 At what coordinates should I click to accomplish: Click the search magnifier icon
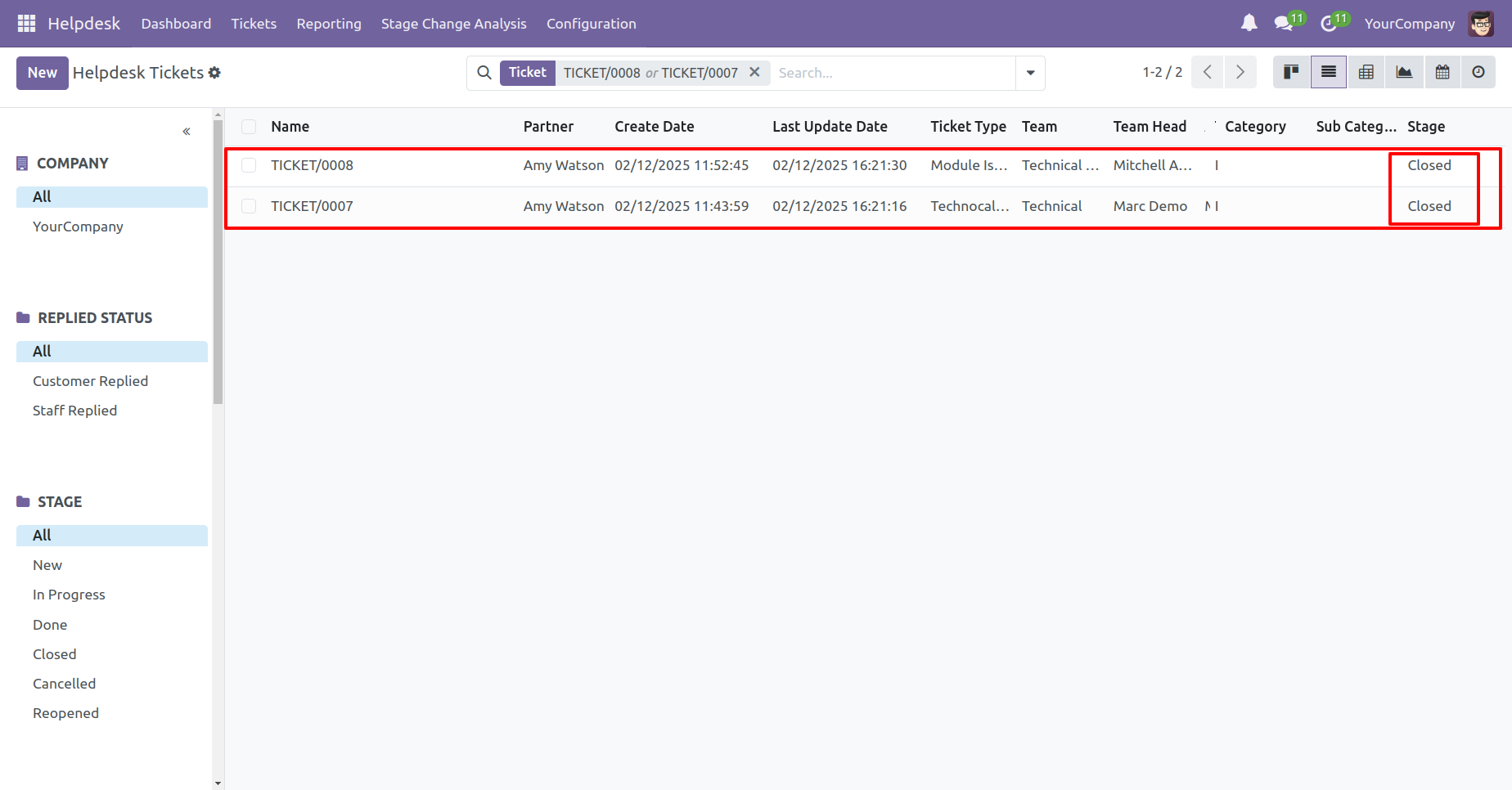[484, 73]
